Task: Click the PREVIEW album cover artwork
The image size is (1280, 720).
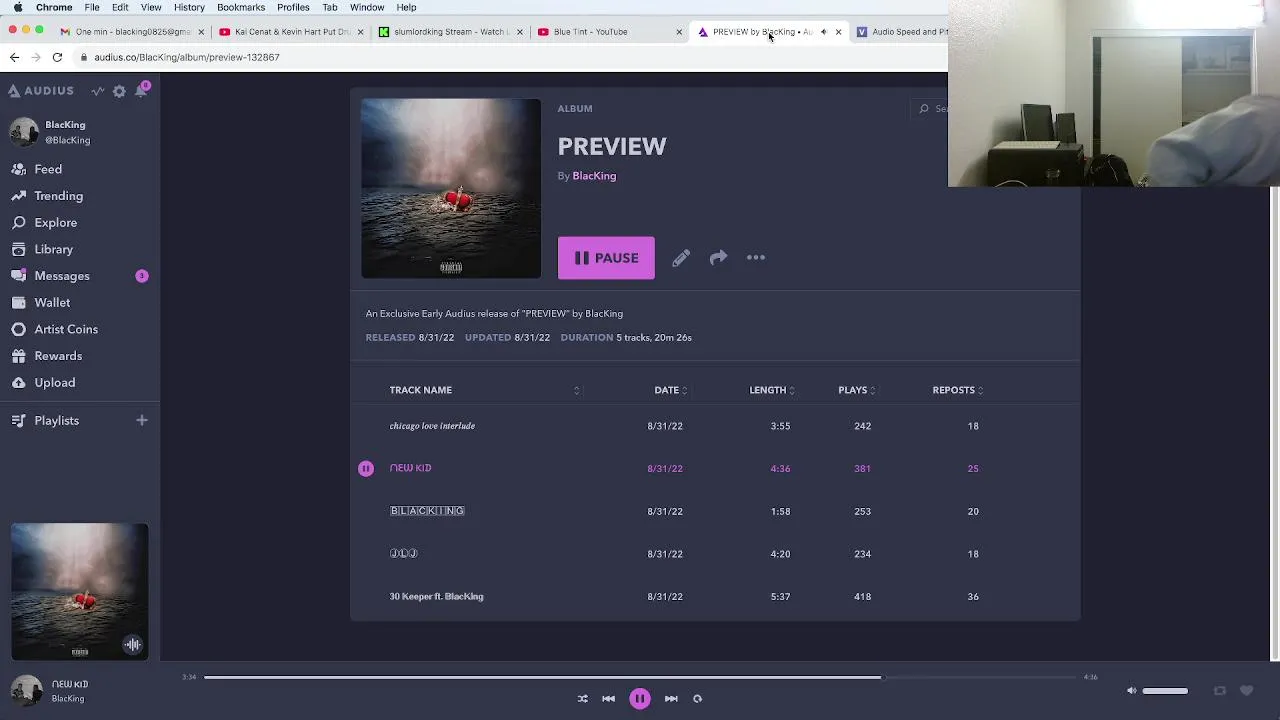Action: pyautogui.click(x=451, y=188)
